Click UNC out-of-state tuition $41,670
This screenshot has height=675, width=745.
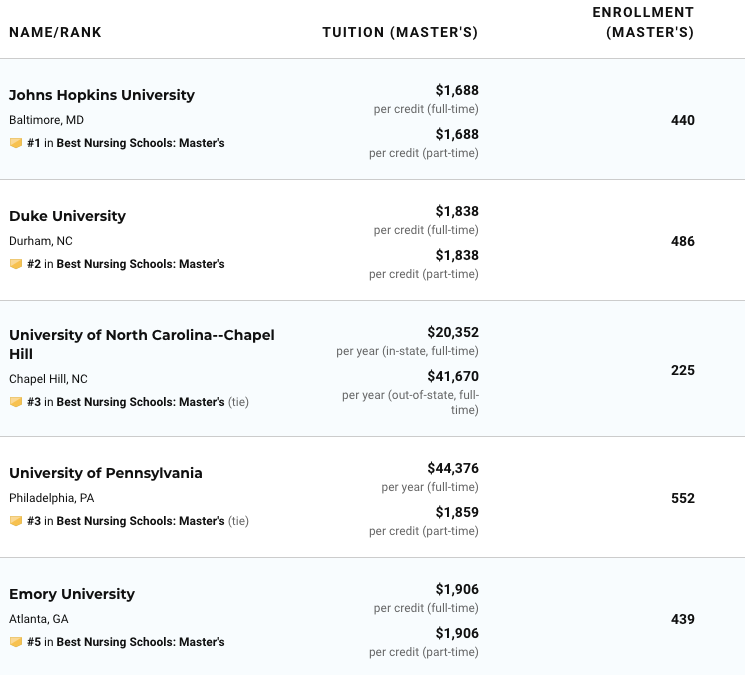point(453,376)
